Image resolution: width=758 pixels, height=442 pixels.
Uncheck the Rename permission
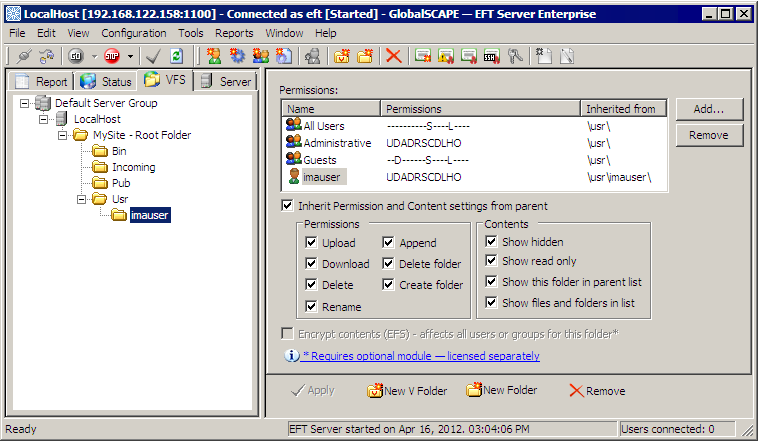[311, 306]
